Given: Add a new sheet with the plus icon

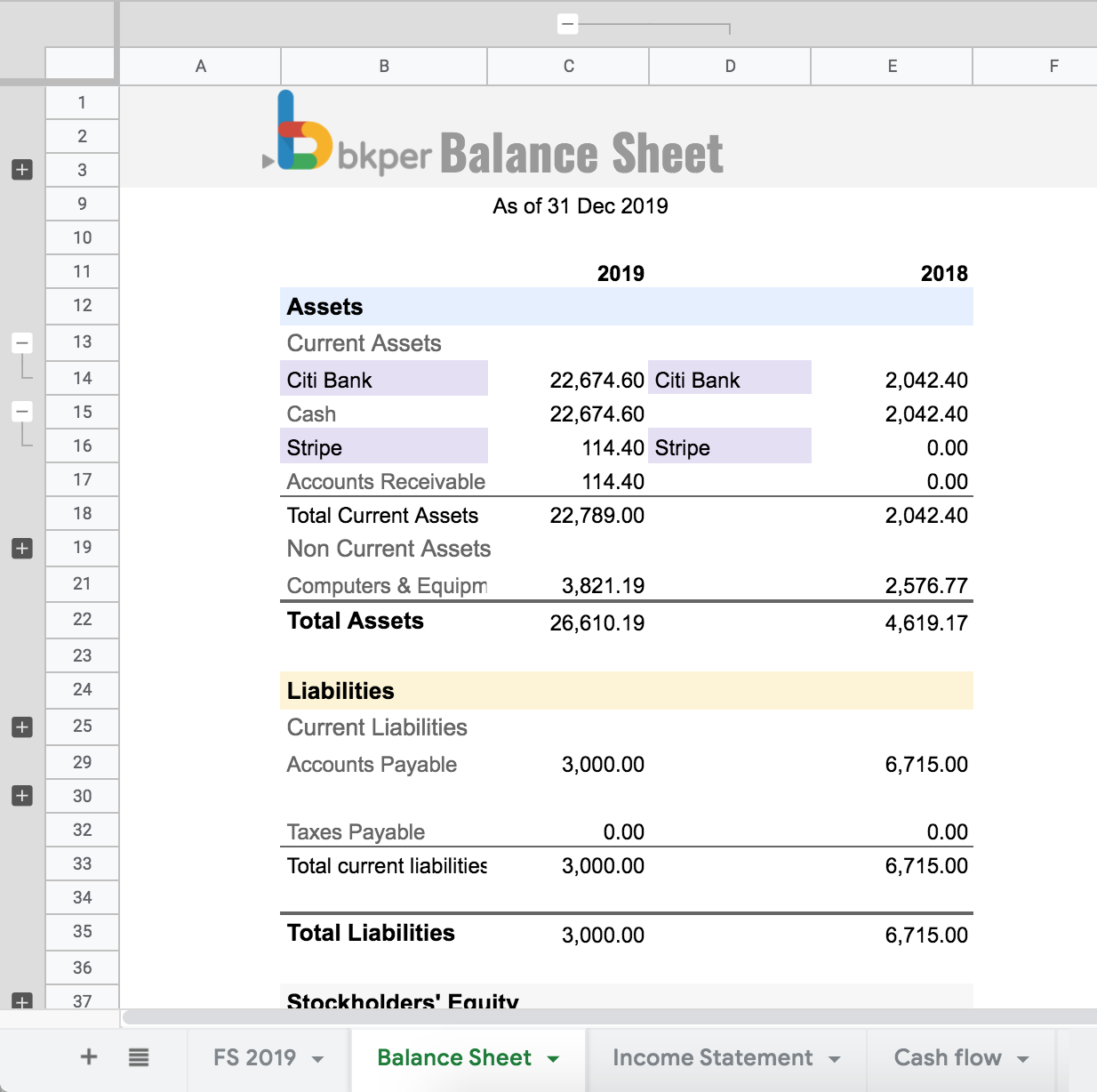Looking at the screenshot, I should pos(89,1057).
